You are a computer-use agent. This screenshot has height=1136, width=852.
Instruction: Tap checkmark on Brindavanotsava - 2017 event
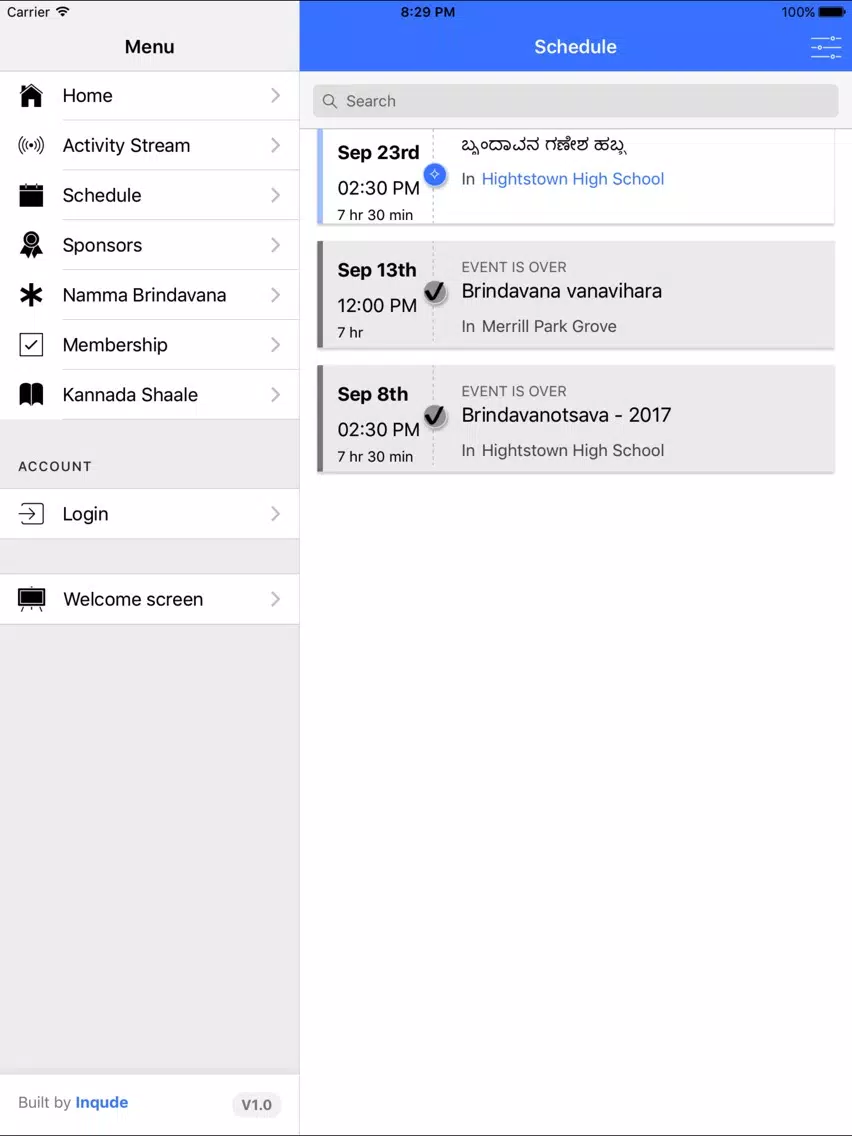click(435, 417)
